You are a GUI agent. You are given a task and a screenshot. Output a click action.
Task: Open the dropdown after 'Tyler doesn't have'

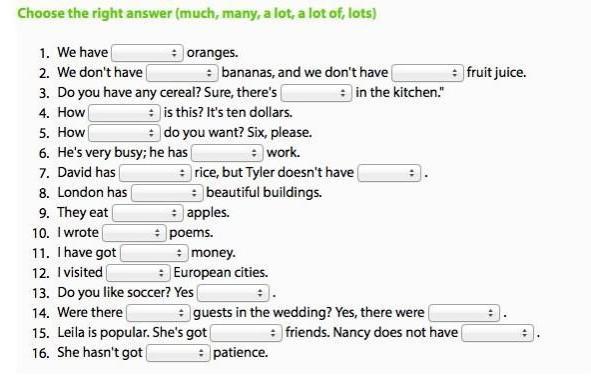(x=389, y=173)
